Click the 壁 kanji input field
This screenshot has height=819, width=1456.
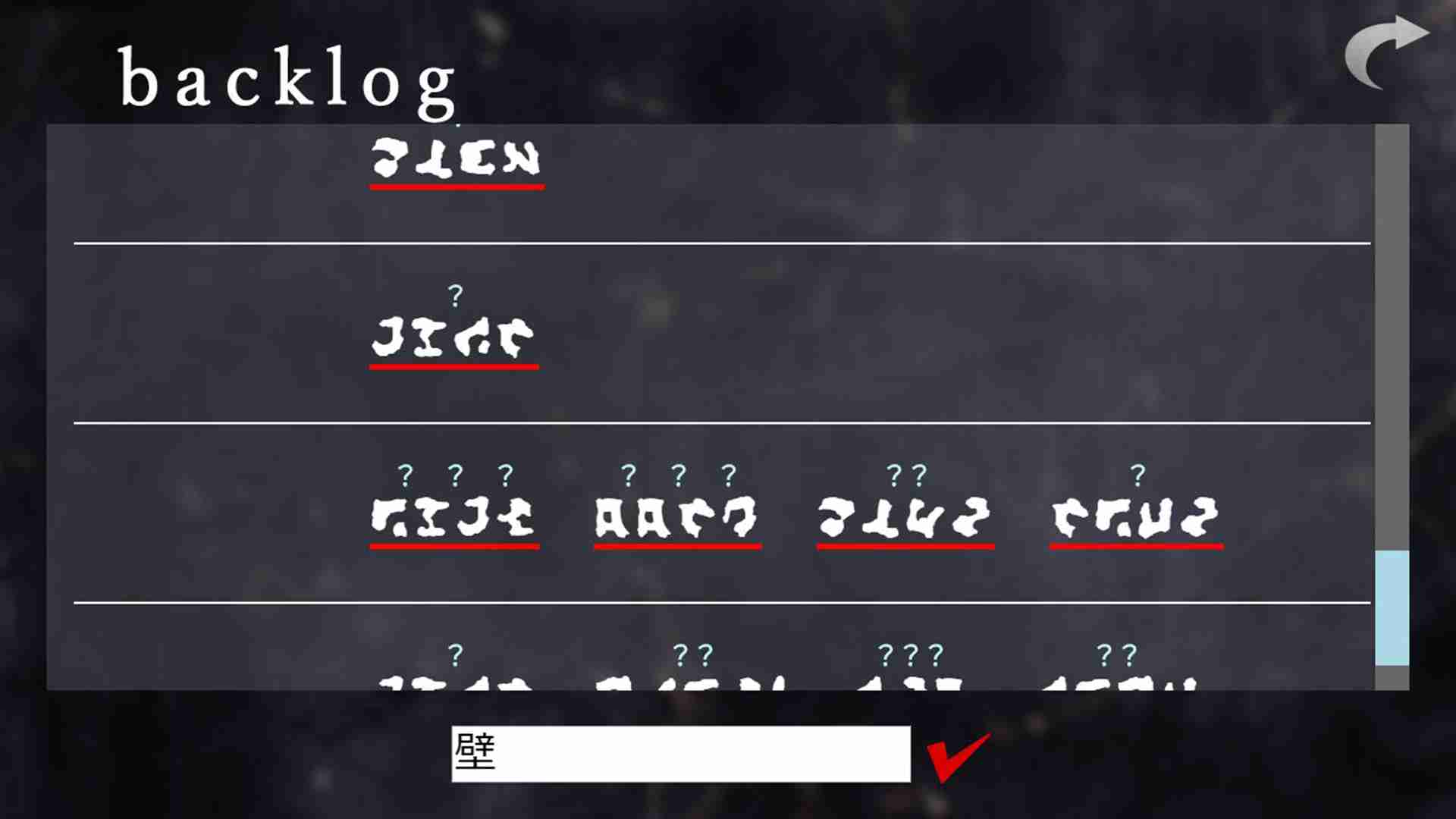point(681,753)
